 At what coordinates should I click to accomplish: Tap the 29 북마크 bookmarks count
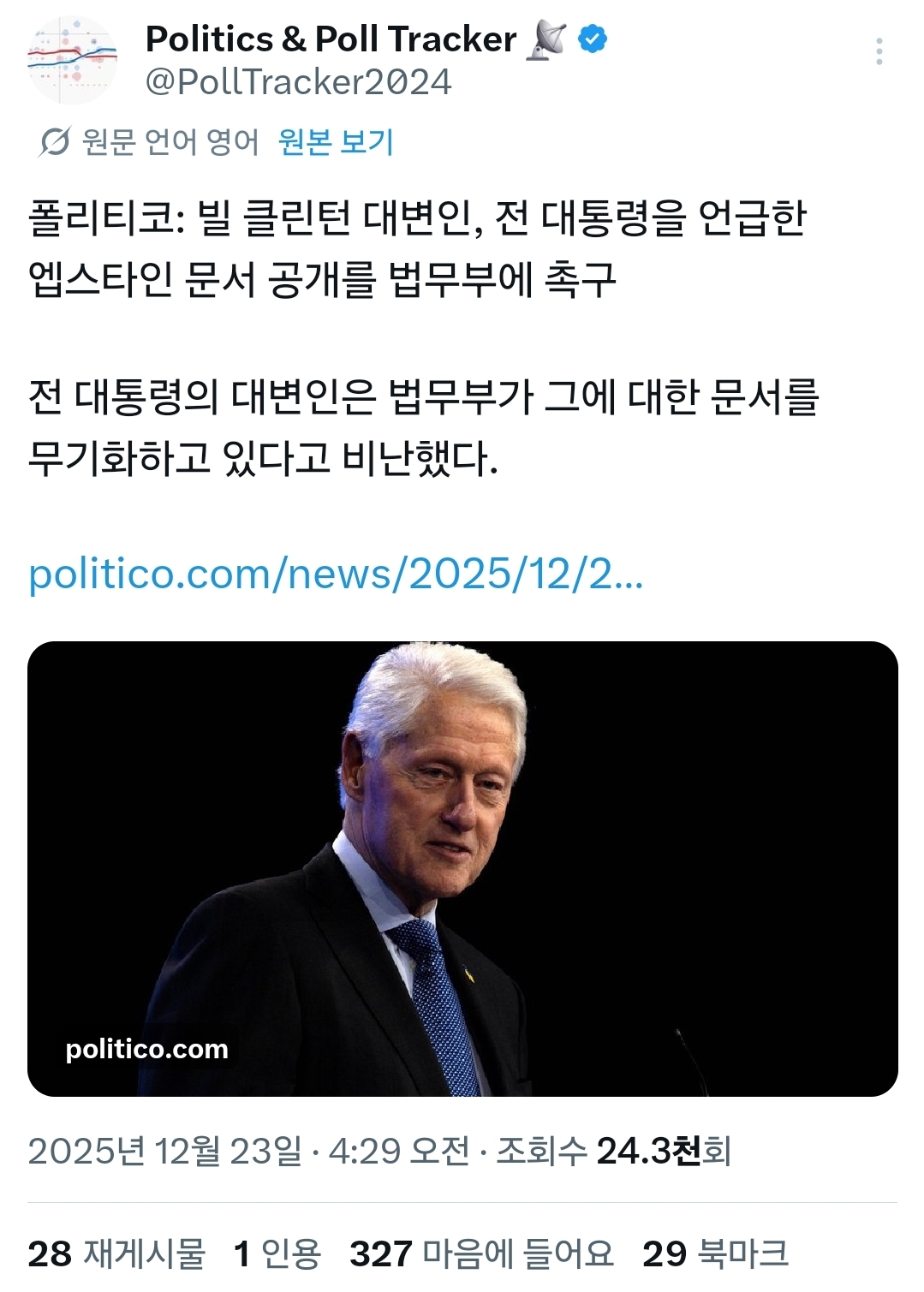[x=715, y=1253]
